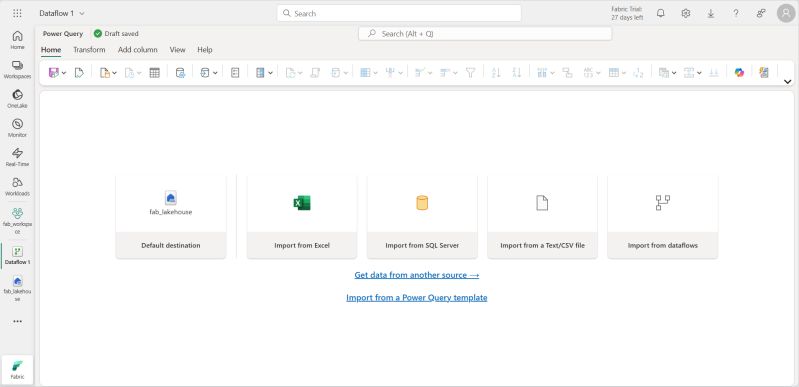Click the Fabric logo button at bottom left

coord(17,370)
